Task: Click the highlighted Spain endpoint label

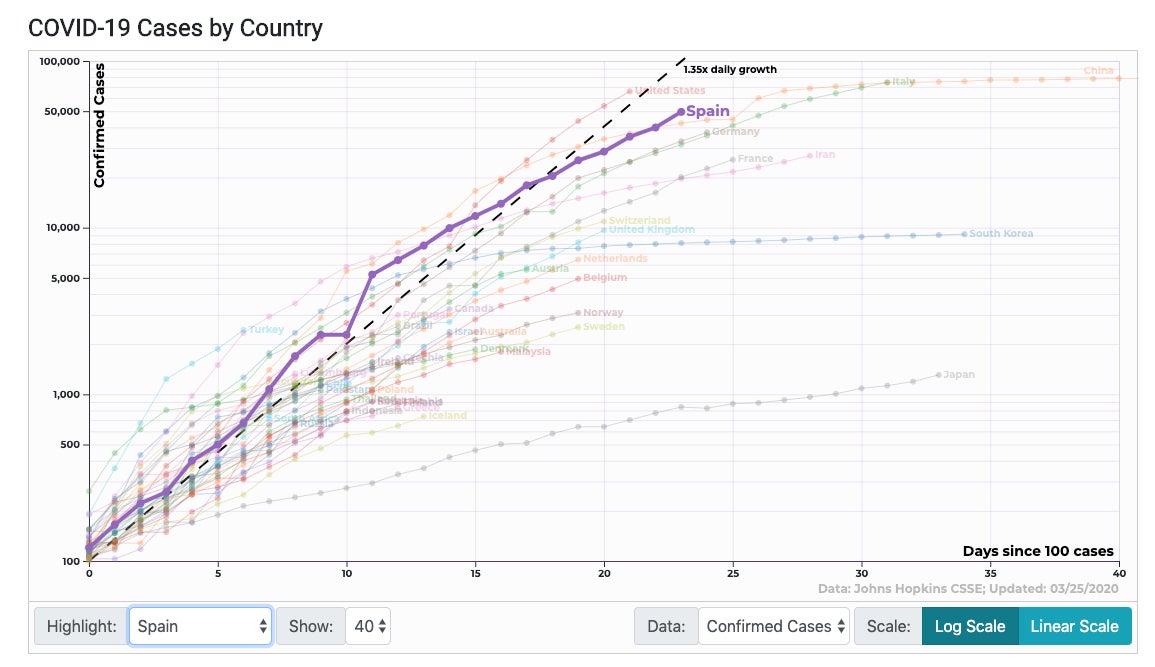Action: pyautogui.click(x=707, y=112)
